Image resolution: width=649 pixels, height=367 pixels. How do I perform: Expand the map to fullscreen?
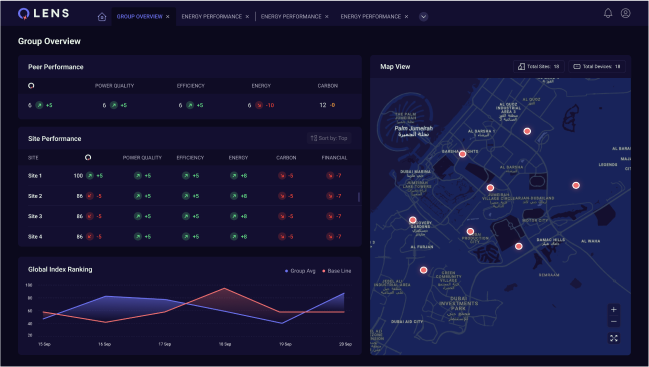[x=614, y=338]
